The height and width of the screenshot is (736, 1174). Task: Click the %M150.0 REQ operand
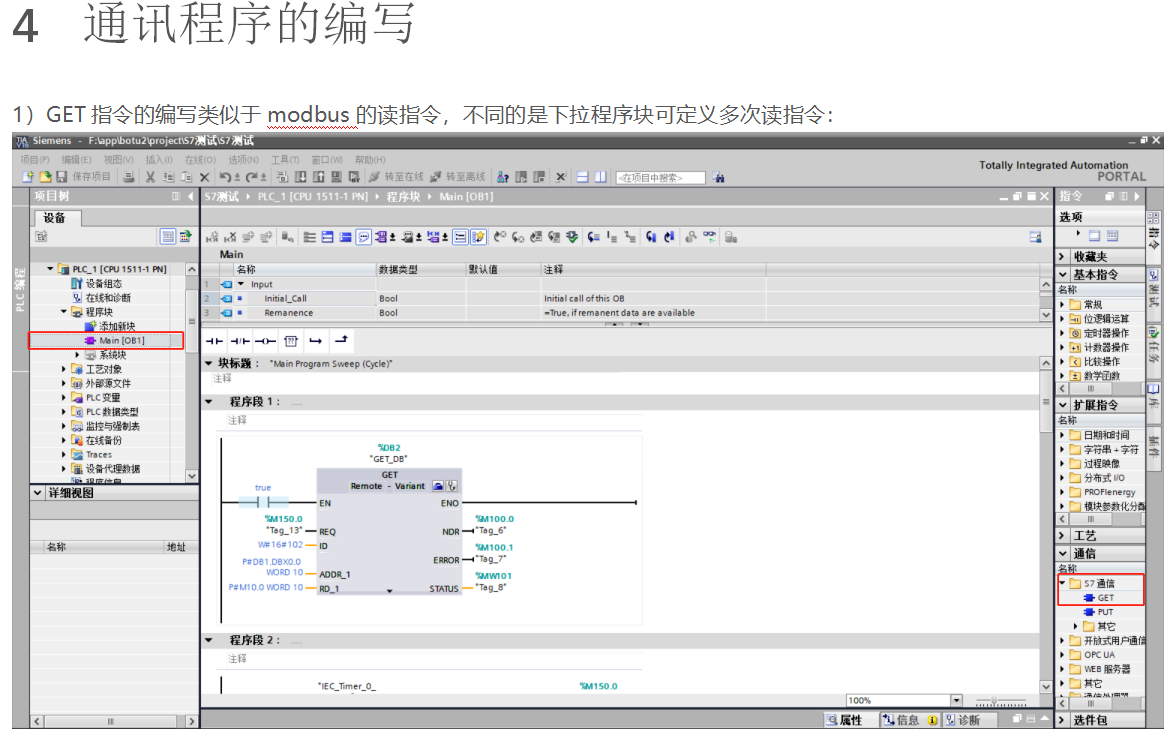284,518
